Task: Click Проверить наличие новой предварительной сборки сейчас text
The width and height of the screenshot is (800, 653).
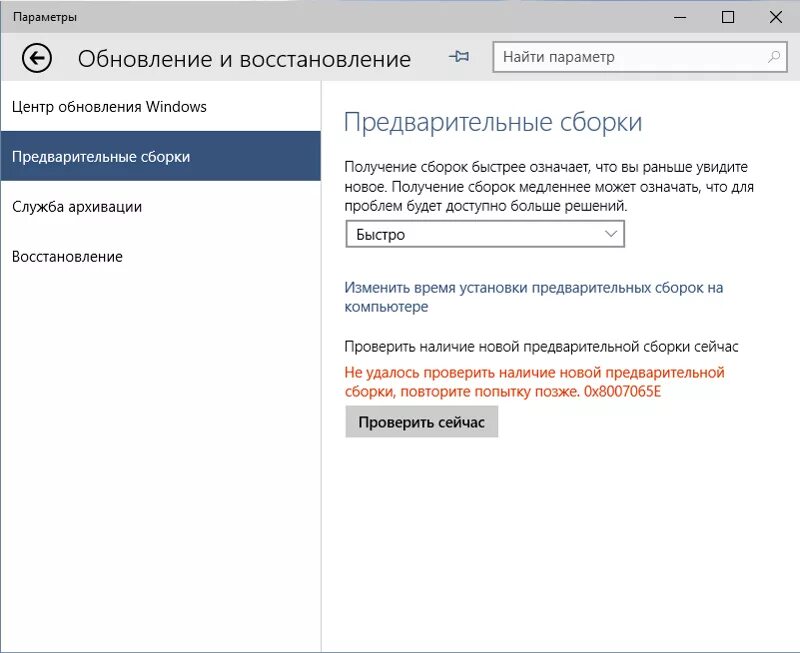Action: tap(541, 347)
